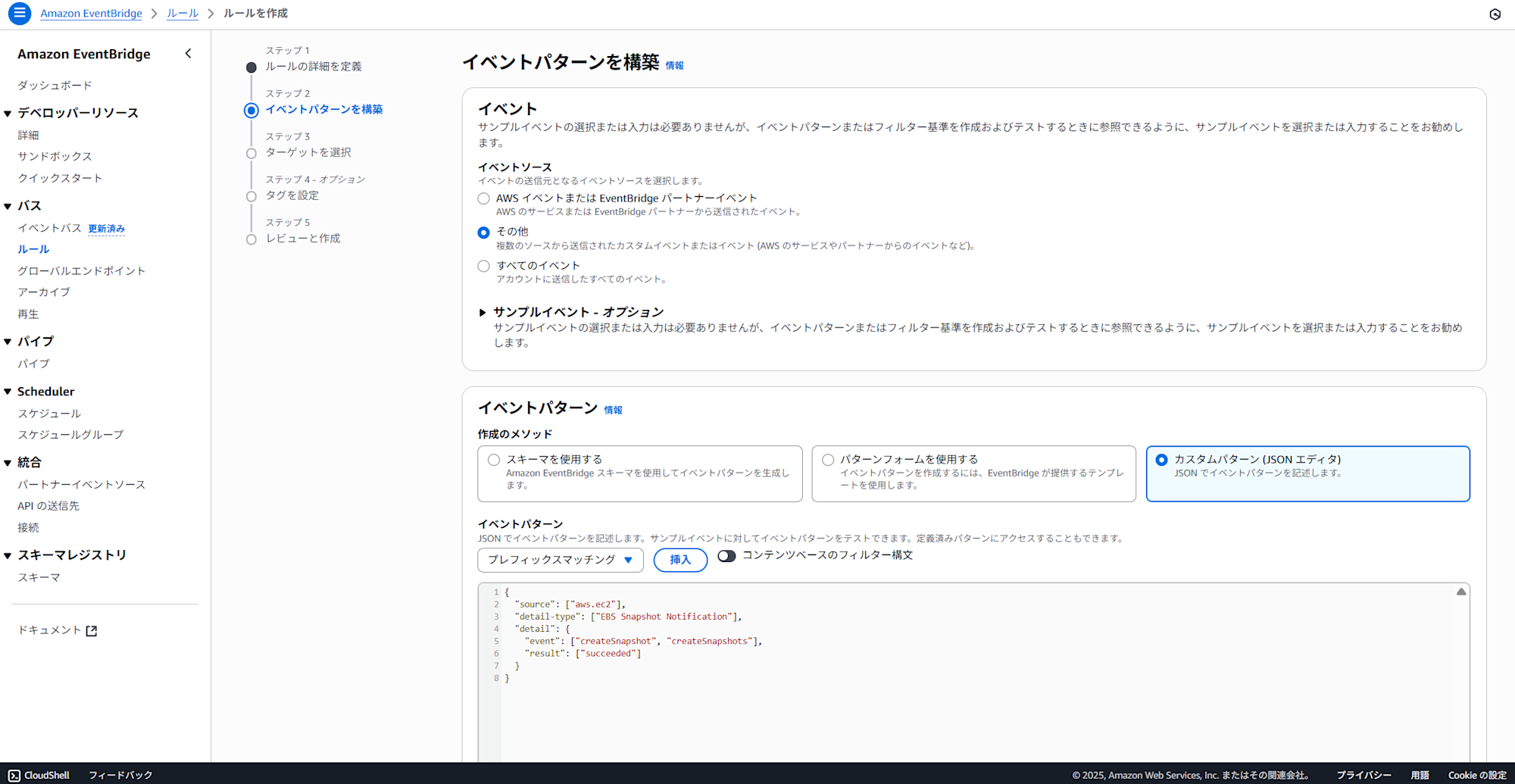
Task: Toggle コンテンツベースのフィルター構文 switch
Action: tap(726, 556)
